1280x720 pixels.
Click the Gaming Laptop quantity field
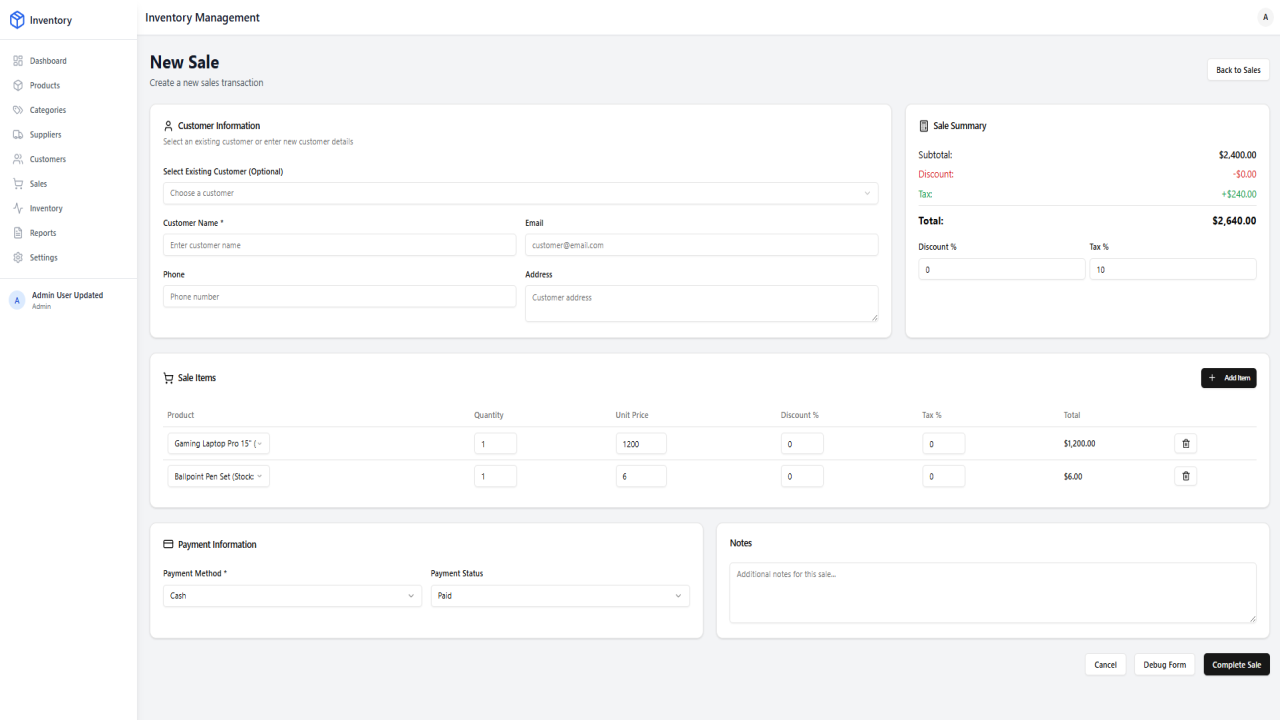click(x=495, y=444)
